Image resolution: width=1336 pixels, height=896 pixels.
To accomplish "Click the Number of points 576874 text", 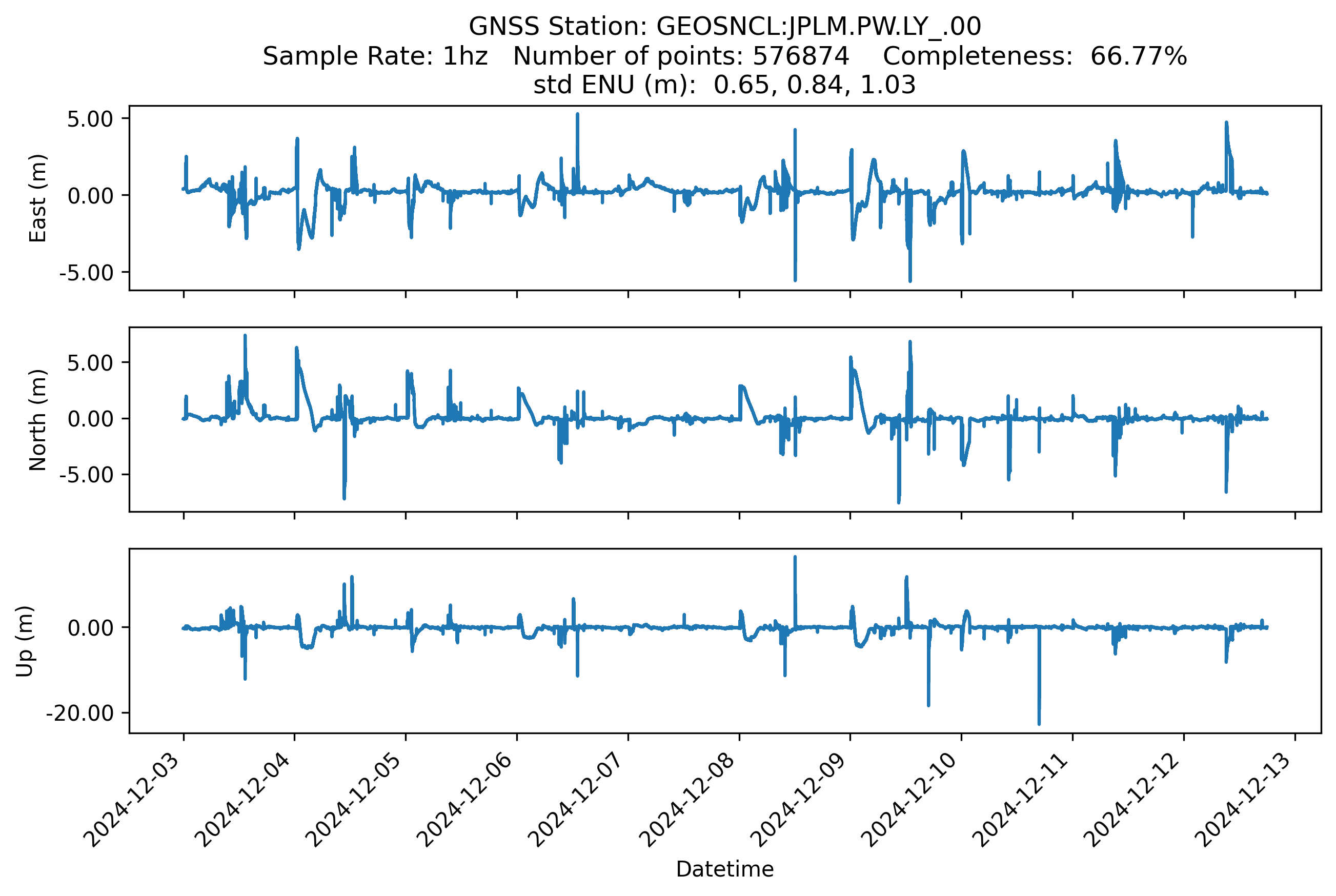I will [681, 56].
